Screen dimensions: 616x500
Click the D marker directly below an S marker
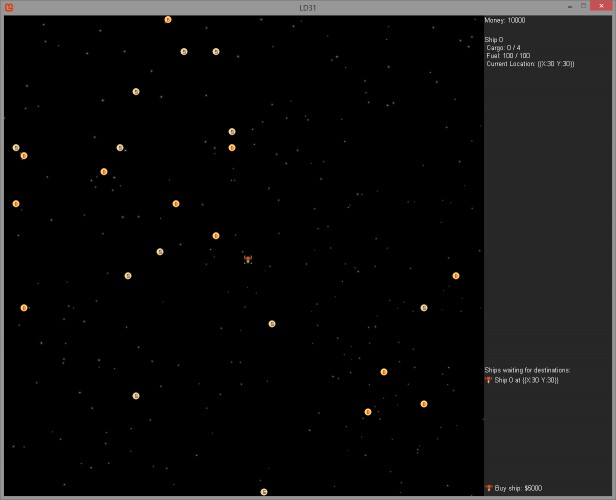[x=232, y=148]
